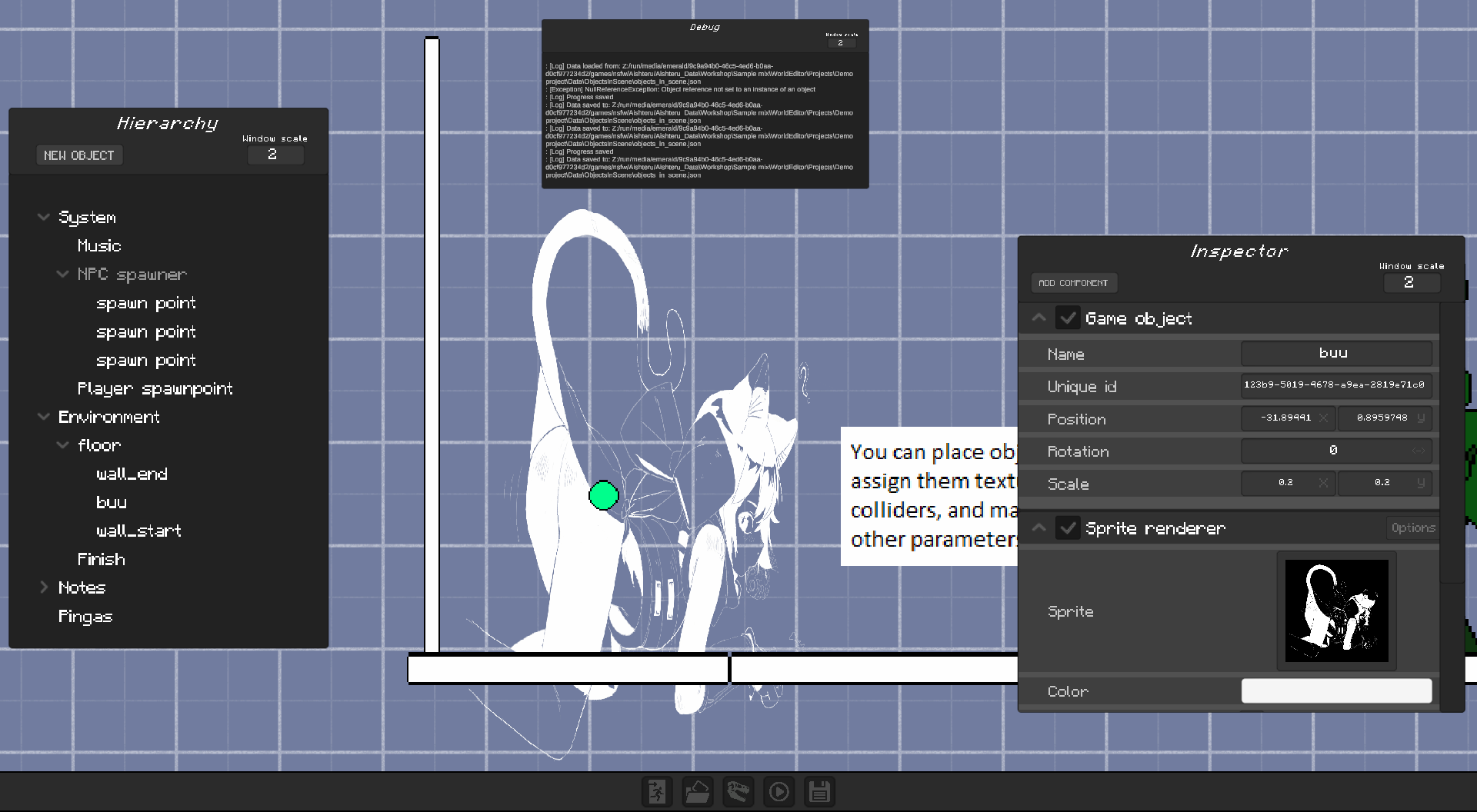Start play mode with the play icon
Image resolution: width=1477 pixels, height=812 pixels.
[779, 791]
